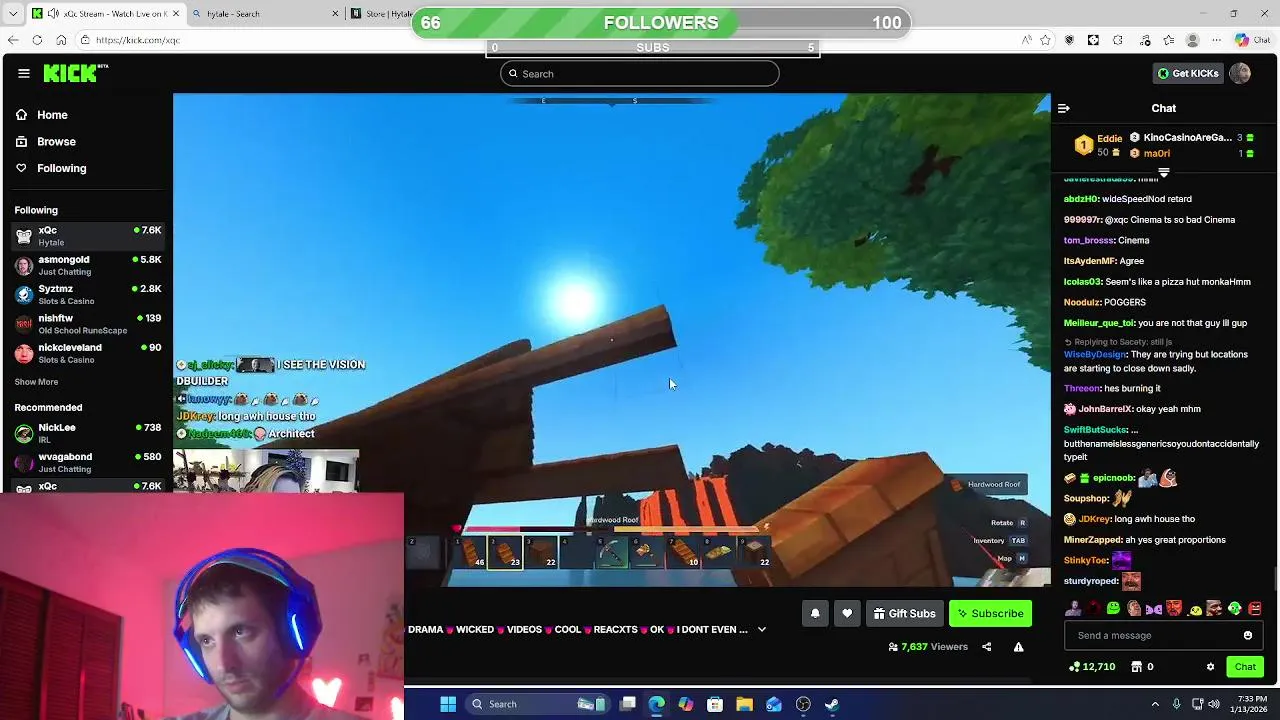Open chat settings gear icon
The image size is (1280, 720).
click(1210, 667)
